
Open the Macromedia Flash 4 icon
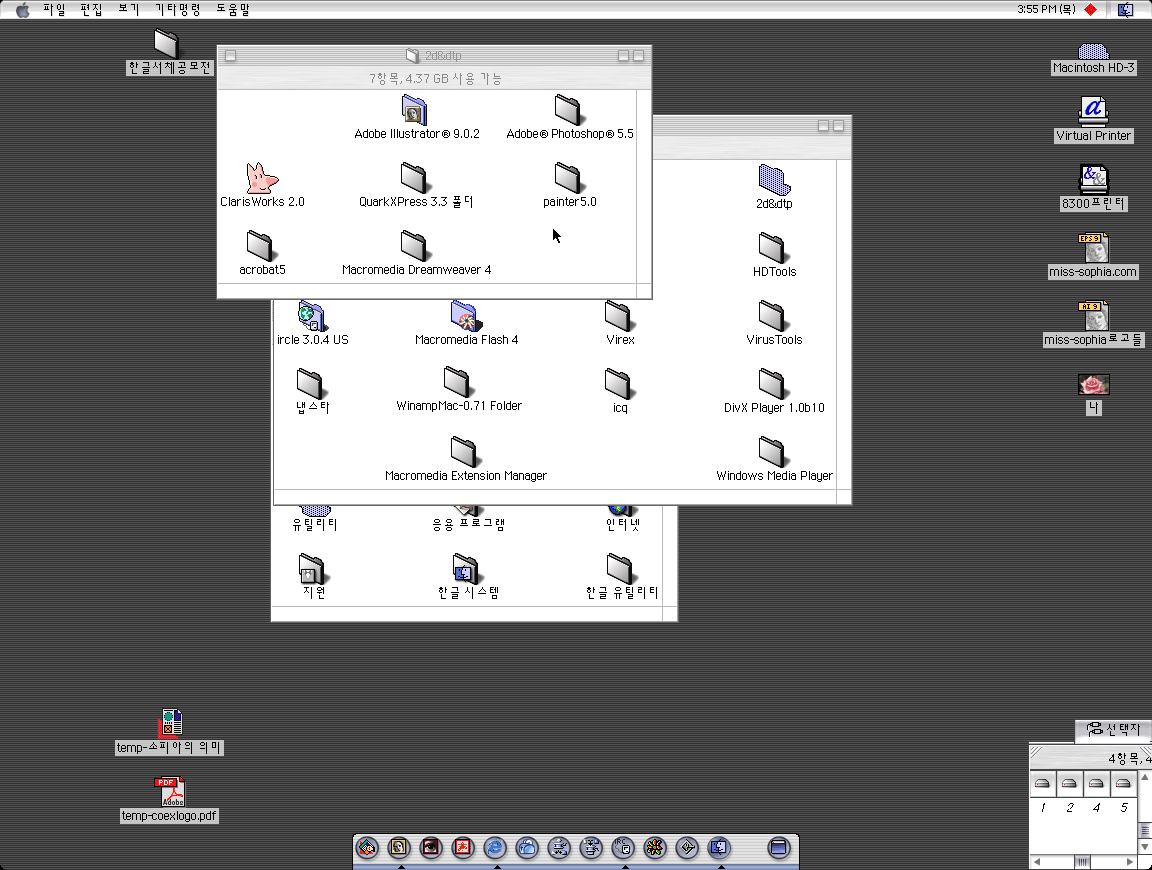coord(465,316)
